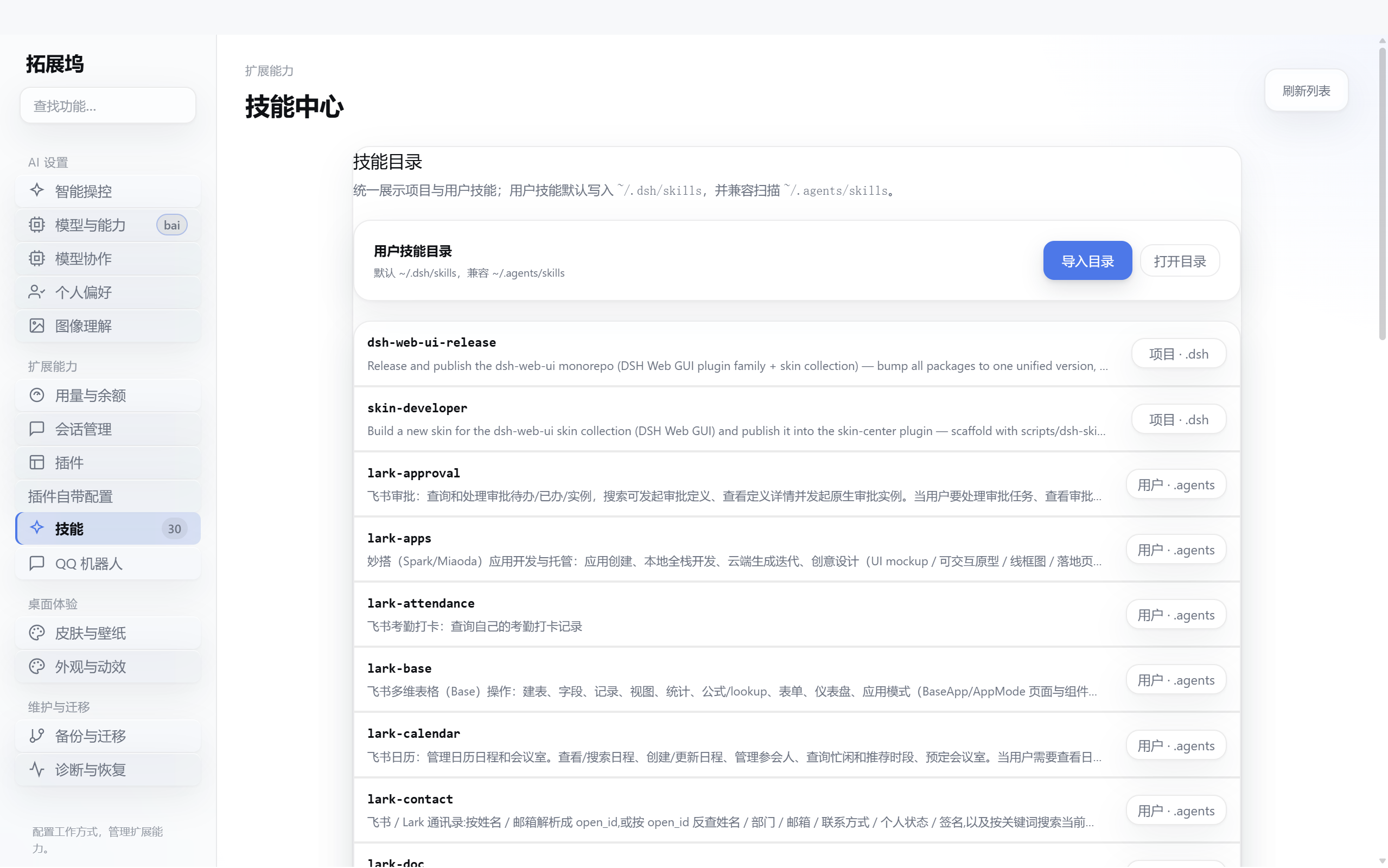1388x868 pixels.
Task: Open 用量与余额 page
Action: click(x=108, y=395)
